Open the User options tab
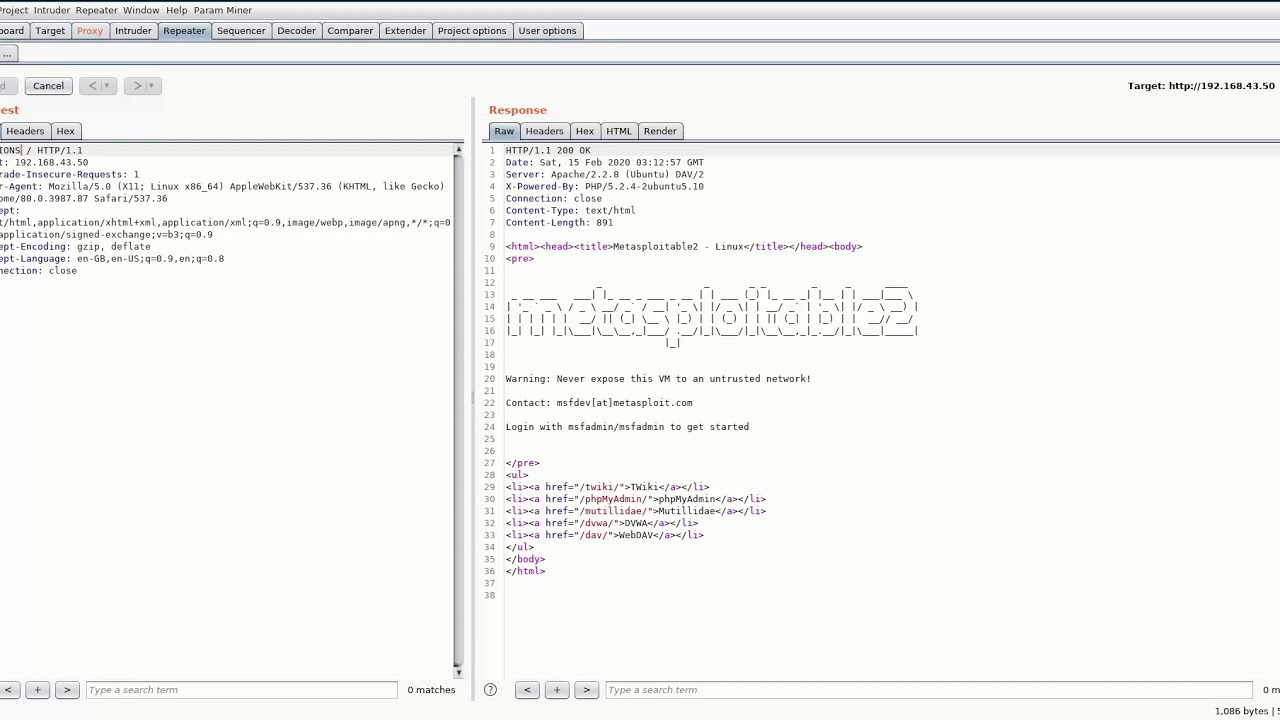Screen dimensions: 1280x720 point(547,31)
